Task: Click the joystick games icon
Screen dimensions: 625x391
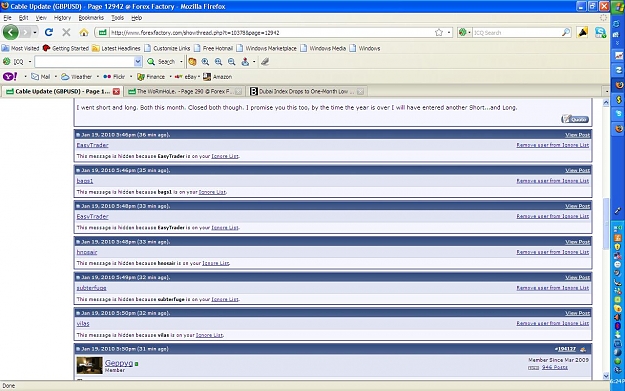Action: coord(245,61)
